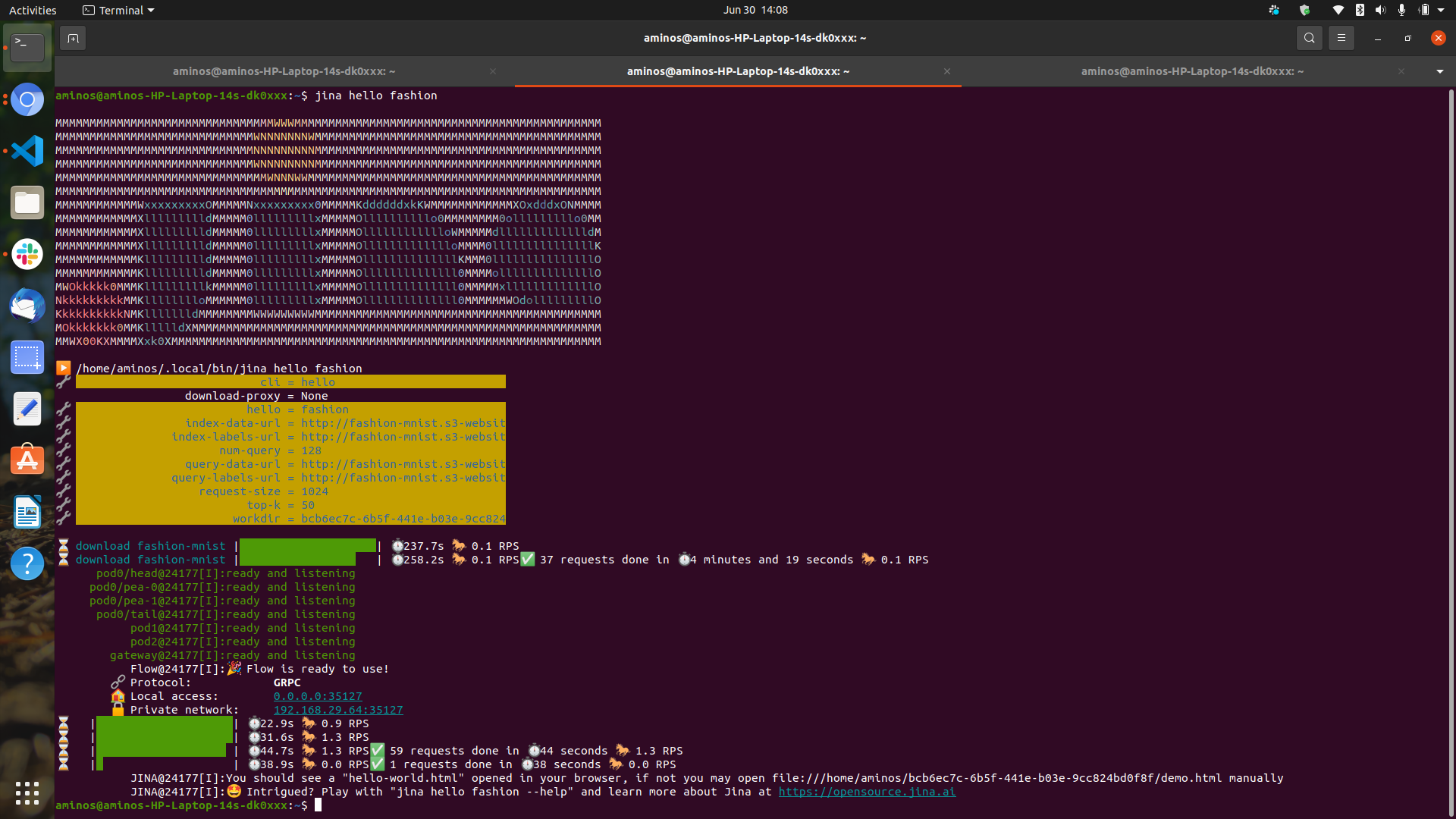Click the new tab button in terminal header

click(x=73, y=38)
